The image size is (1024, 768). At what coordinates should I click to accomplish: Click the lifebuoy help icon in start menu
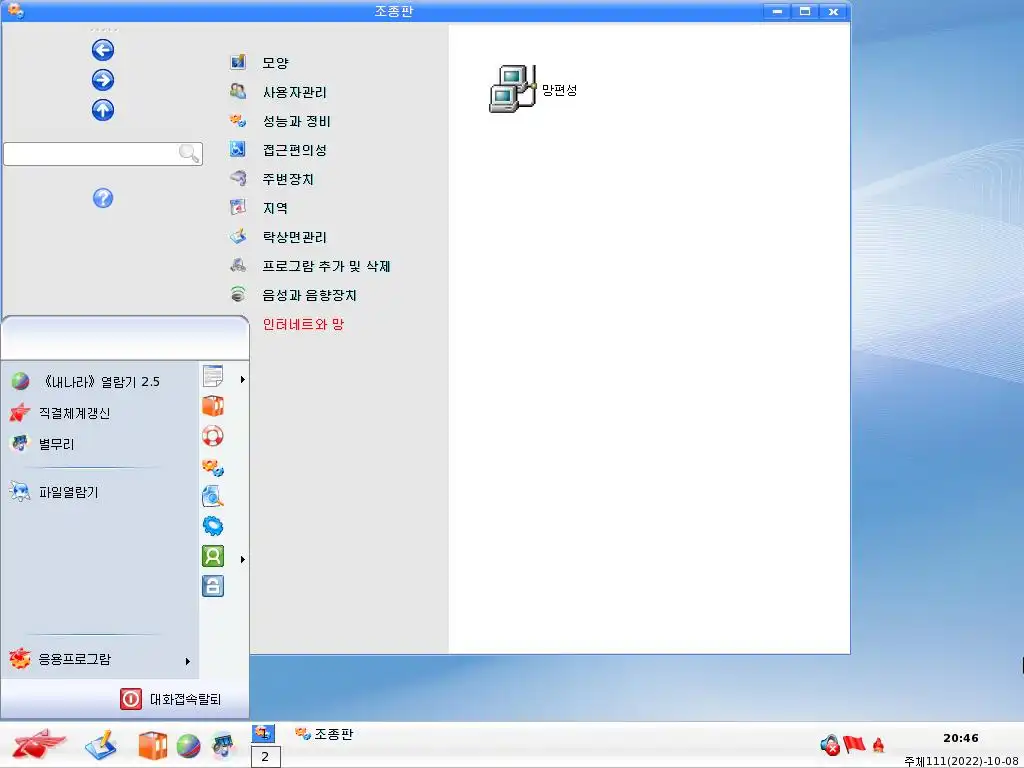(x=213, y=436)
